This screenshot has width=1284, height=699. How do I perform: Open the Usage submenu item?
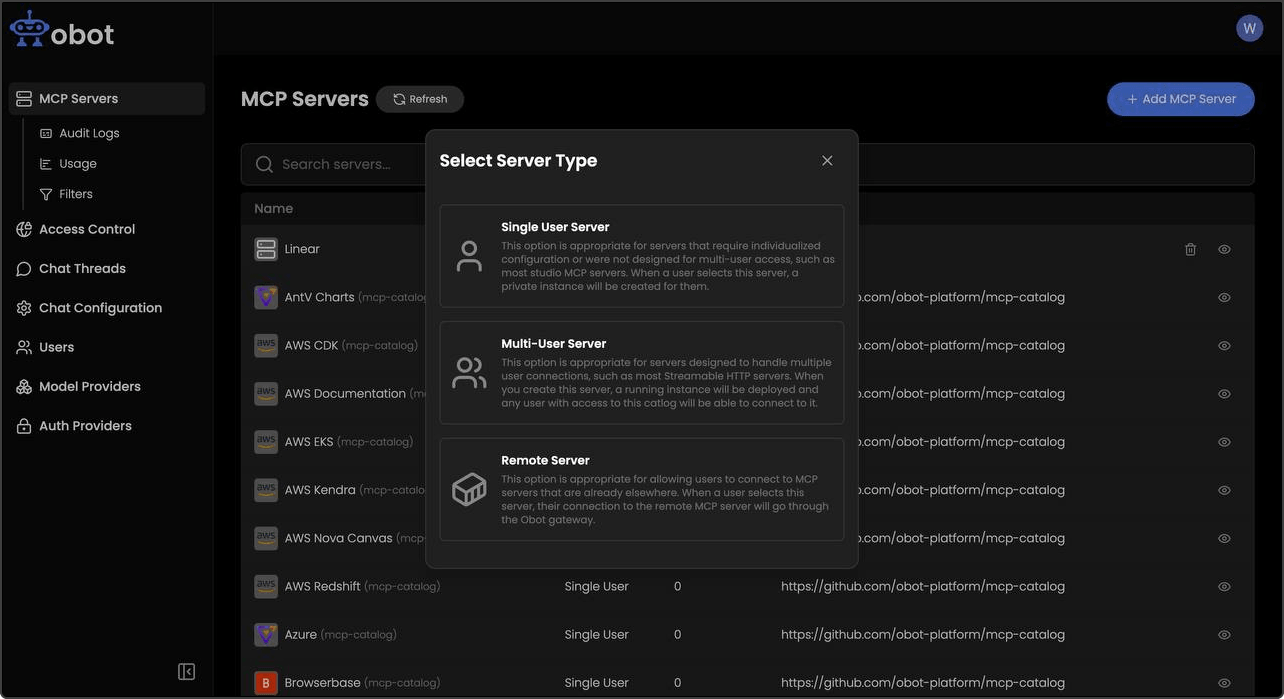pyautogui.click(x=77, y=164)
